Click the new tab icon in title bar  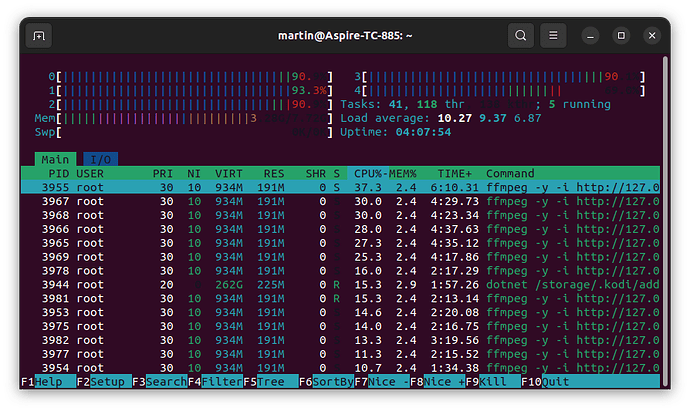[x=39, y=36]
